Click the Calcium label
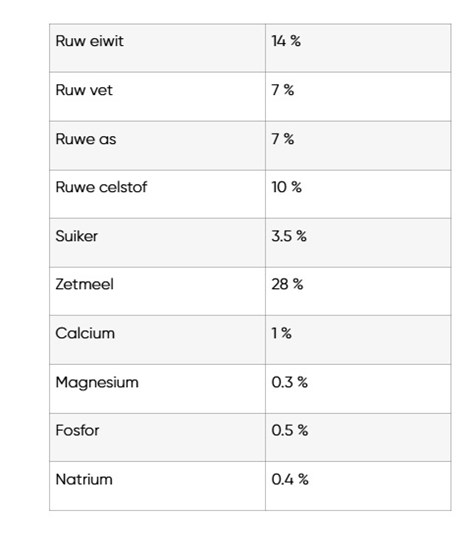Viewport: 475px width, 560px height. click(85, 333)
